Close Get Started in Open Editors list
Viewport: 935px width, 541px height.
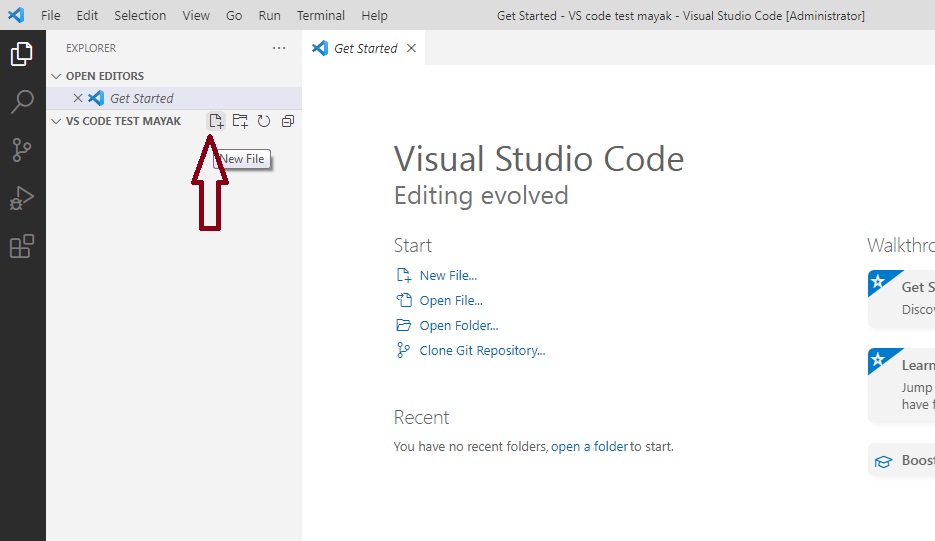[78, 98]
